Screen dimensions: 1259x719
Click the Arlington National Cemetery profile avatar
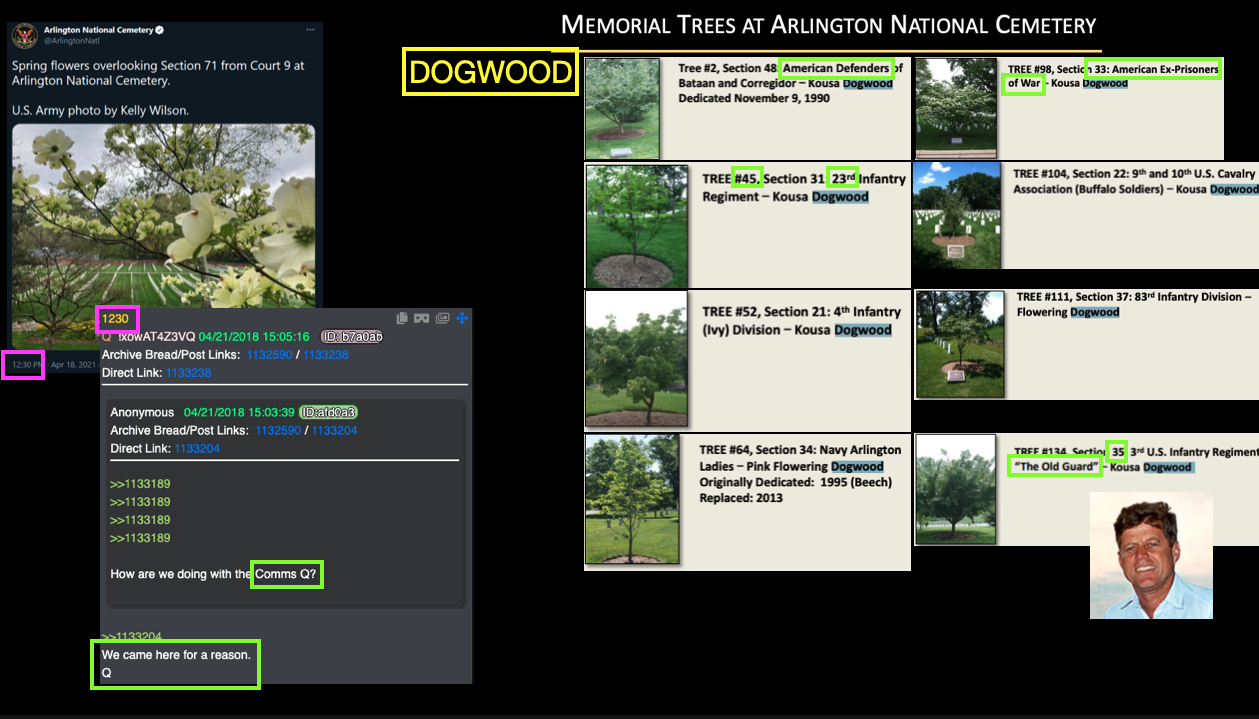pyautogui.click(x=24, y=36)
